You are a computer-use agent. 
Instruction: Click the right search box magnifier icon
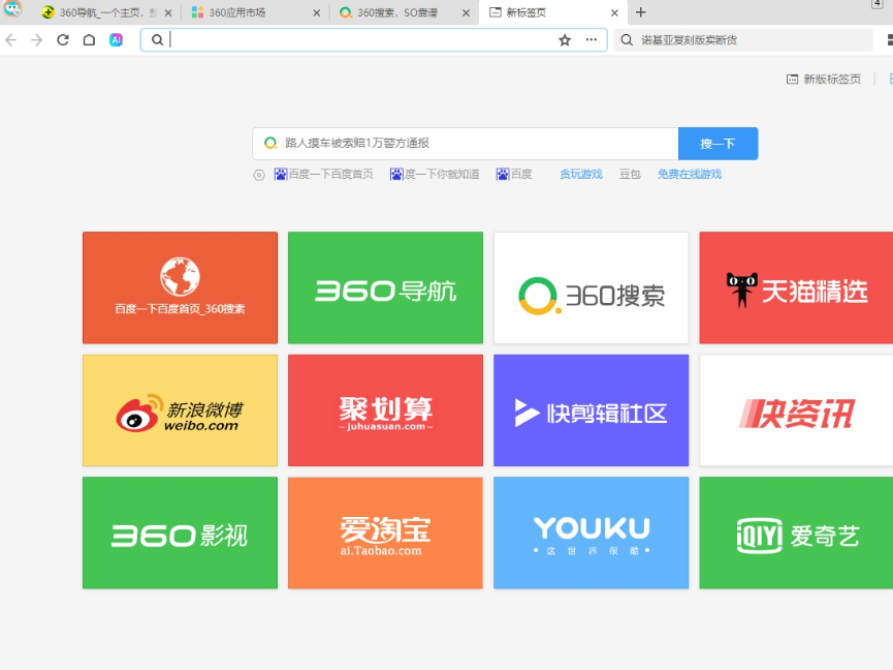coord(626,40)
